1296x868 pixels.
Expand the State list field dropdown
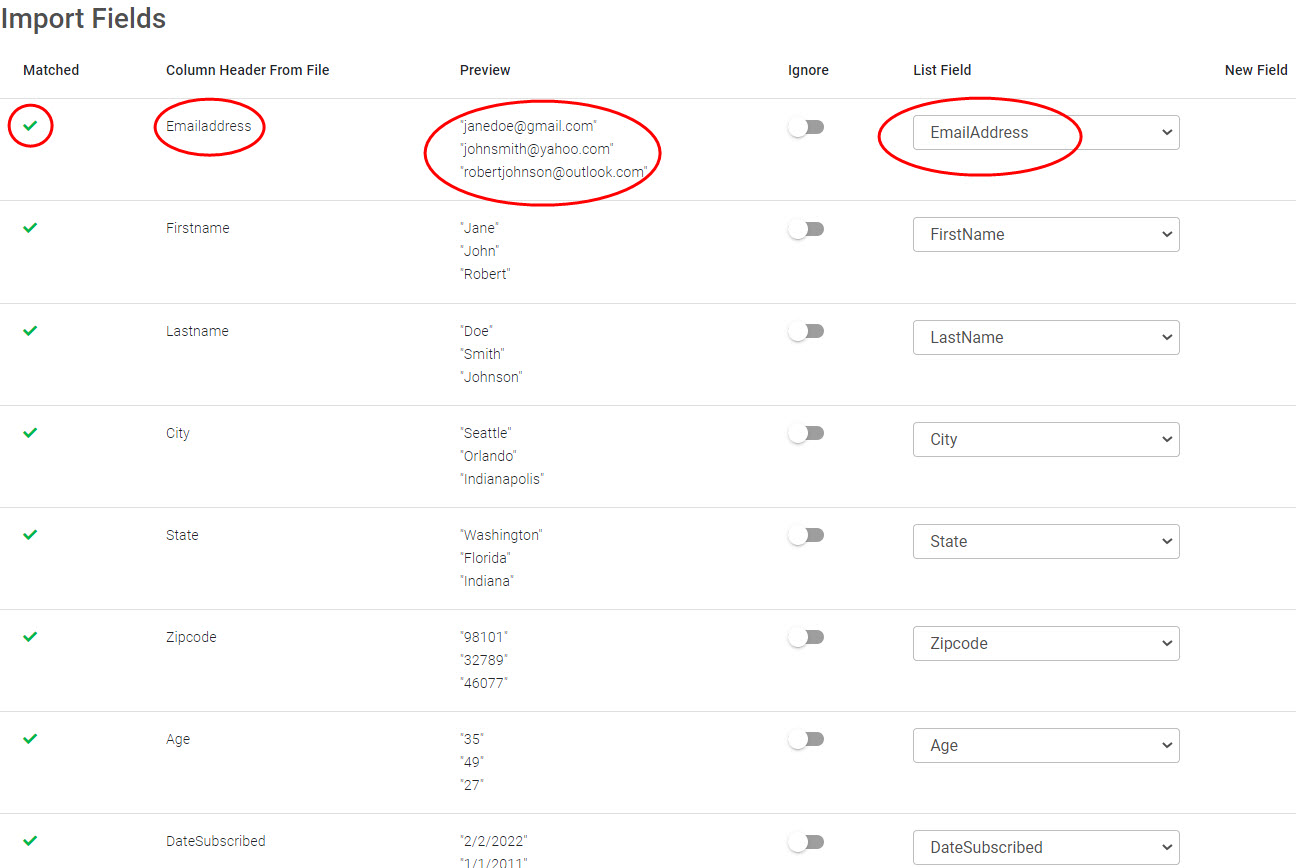(1045, 541)
